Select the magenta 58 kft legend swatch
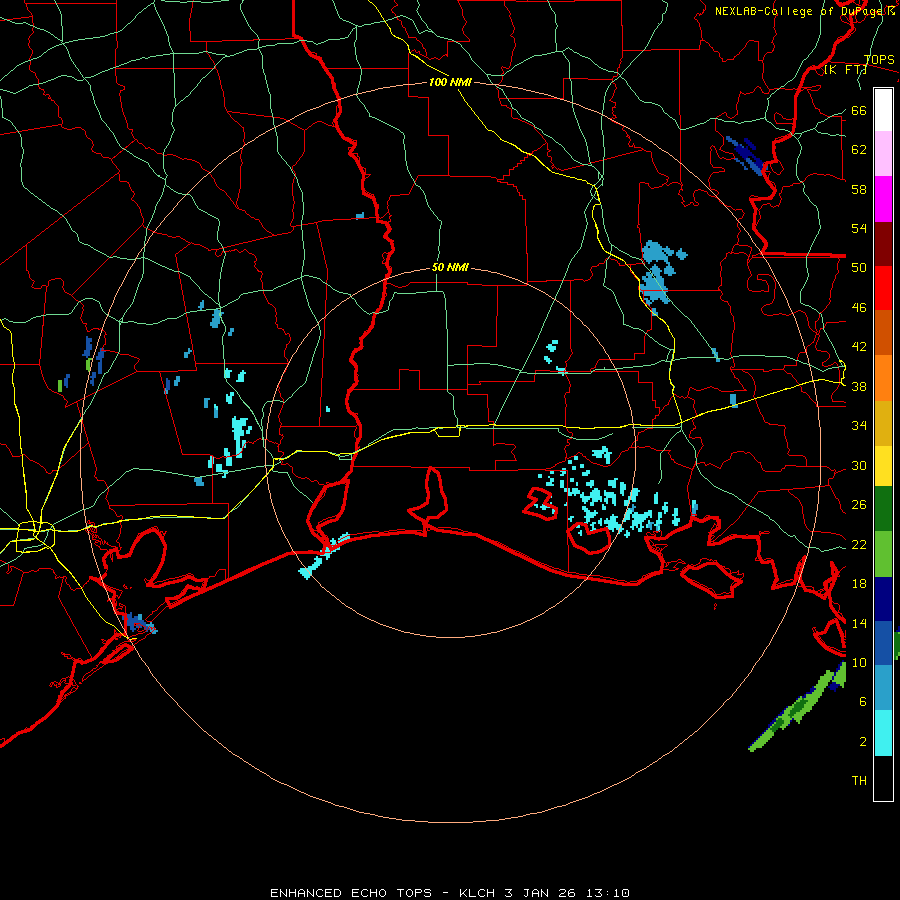The width and height of the screenshot is (900, 900). pos(883,199)
